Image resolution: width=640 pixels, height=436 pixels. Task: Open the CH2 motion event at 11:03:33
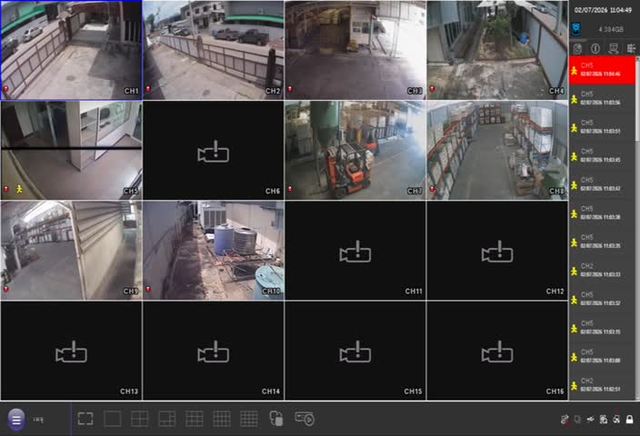coord(602,271)
